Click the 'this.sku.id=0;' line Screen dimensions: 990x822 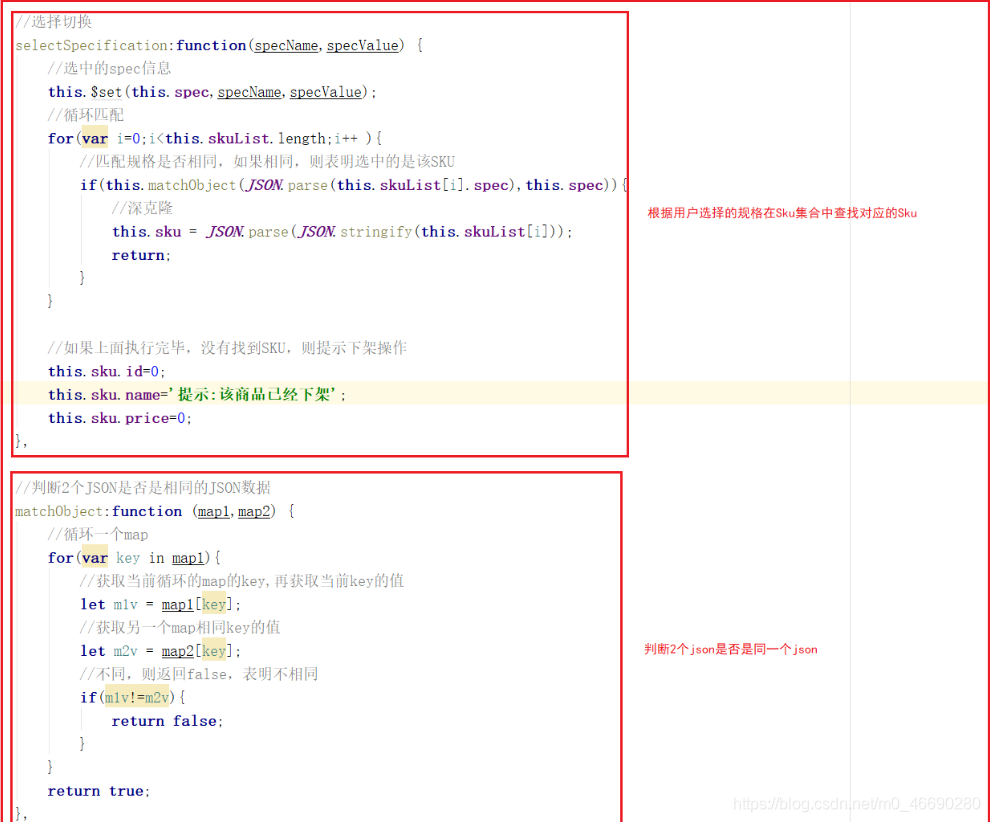tap(107, 371)
